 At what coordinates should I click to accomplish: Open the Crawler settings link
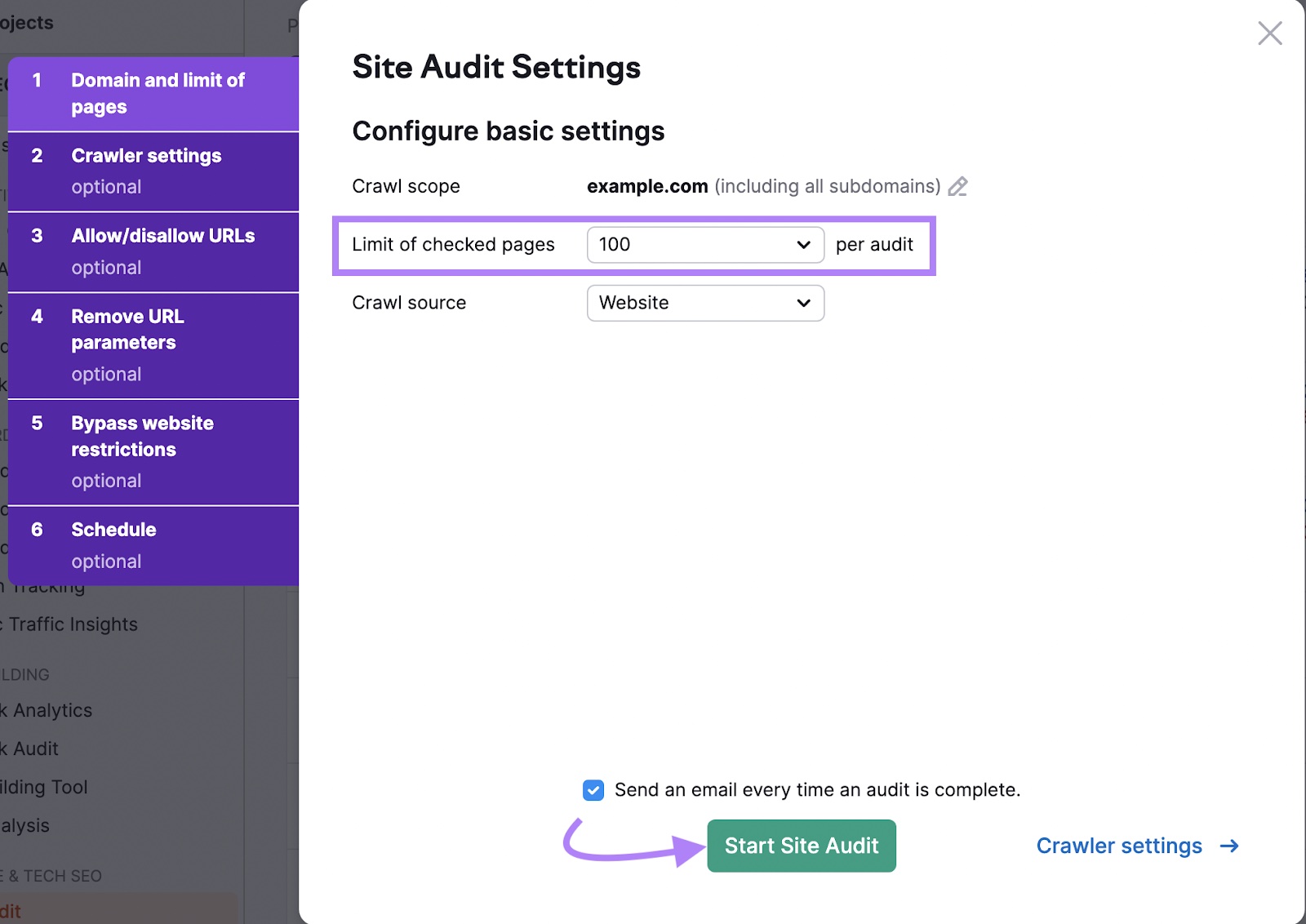[x=1118, y=846]
